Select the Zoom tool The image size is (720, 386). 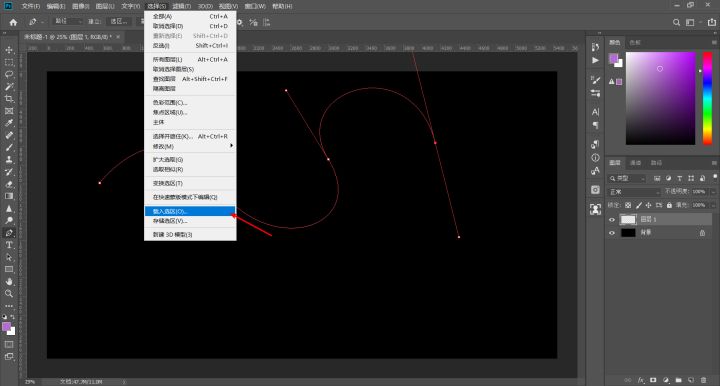(9, 294)
